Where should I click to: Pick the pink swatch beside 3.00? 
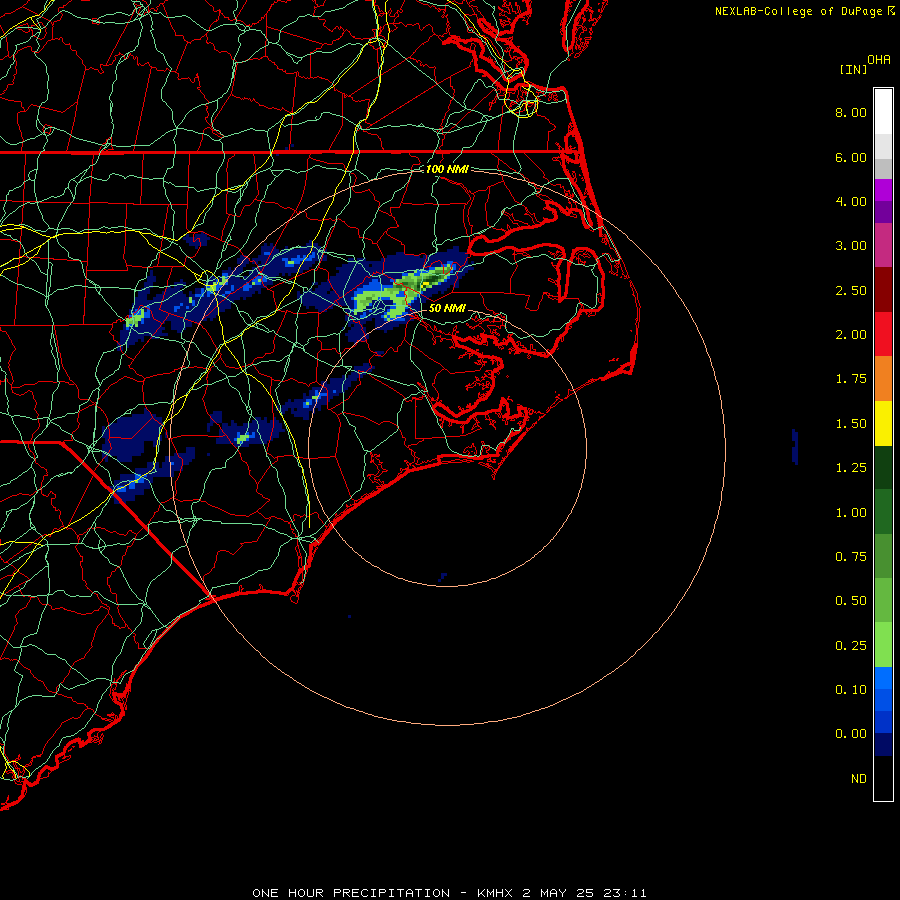pos(883,246)
